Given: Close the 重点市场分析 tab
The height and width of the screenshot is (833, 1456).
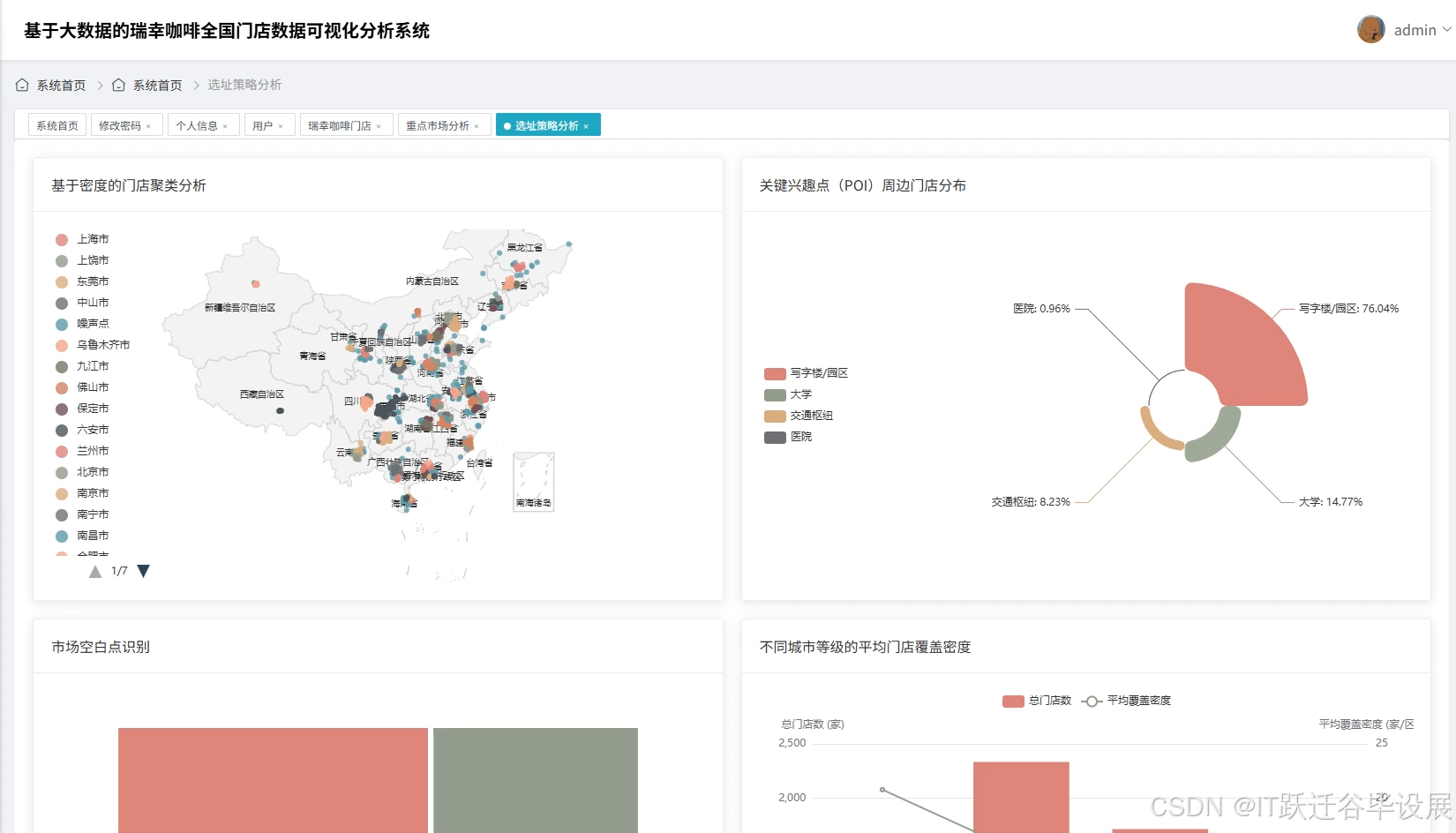Looking at the screenshot, I should pos(477,126).
